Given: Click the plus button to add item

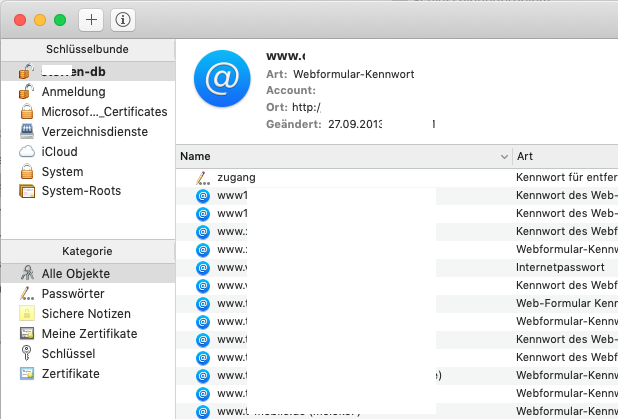Looking at the screenshot, I should [x=91, y=19].
